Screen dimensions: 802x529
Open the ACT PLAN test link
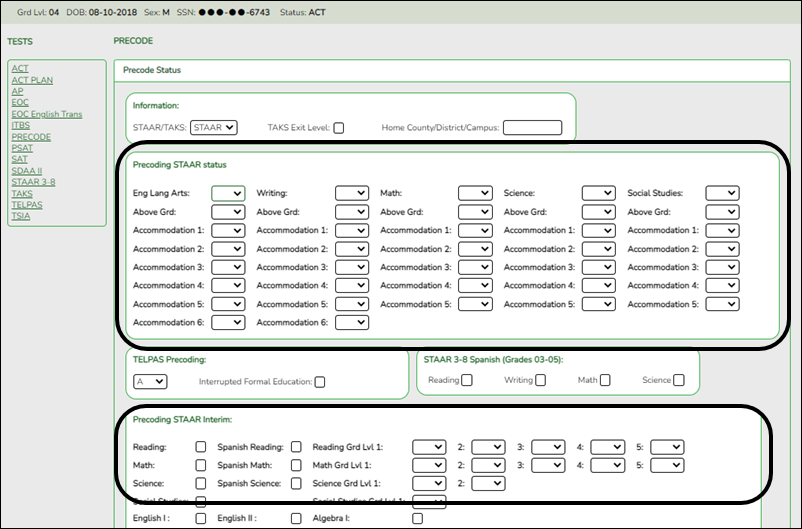tap(32, 80)
